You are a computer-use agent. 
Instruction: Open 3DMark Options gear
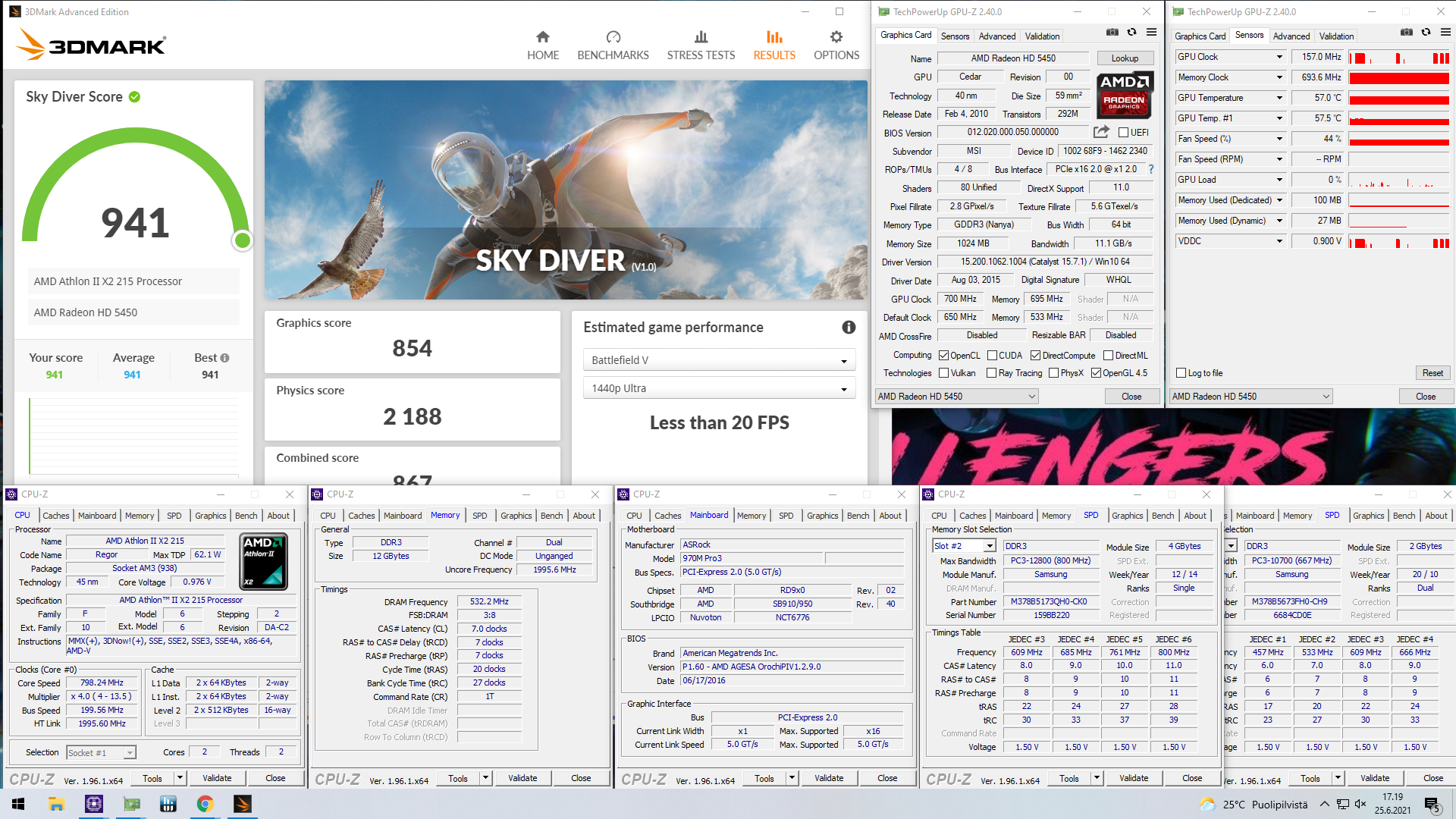(836, 37)
